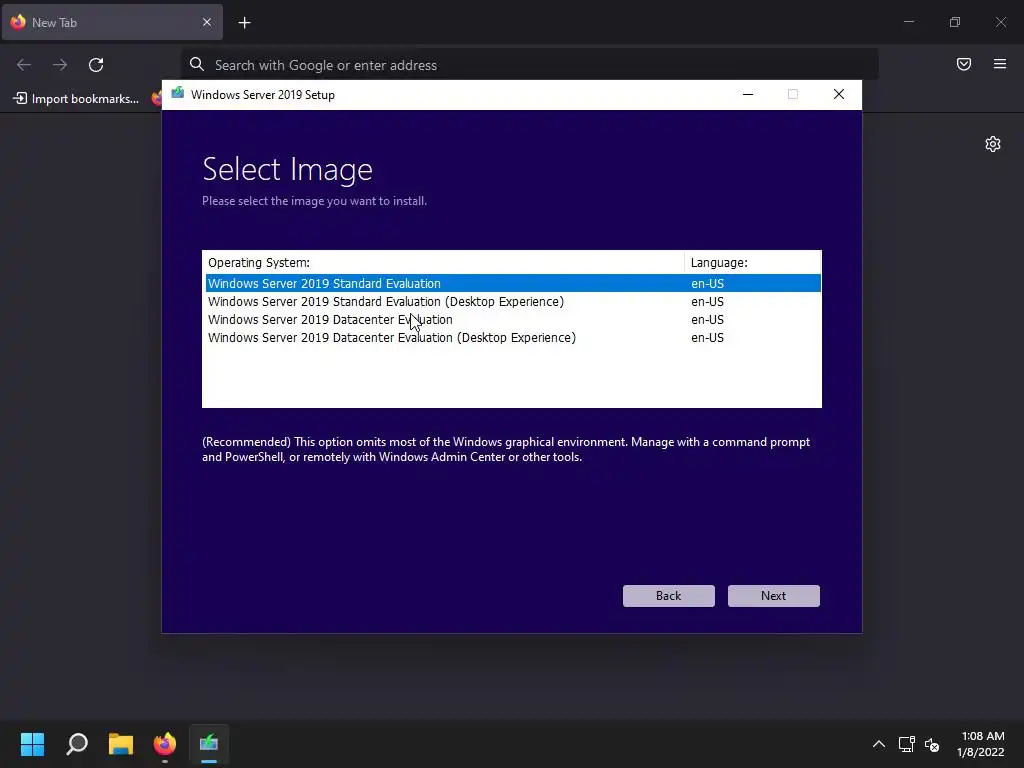1024x768 pixels.
Task: Click Import bookmarks in Firefox toolbar
Action: pos(76,99)
